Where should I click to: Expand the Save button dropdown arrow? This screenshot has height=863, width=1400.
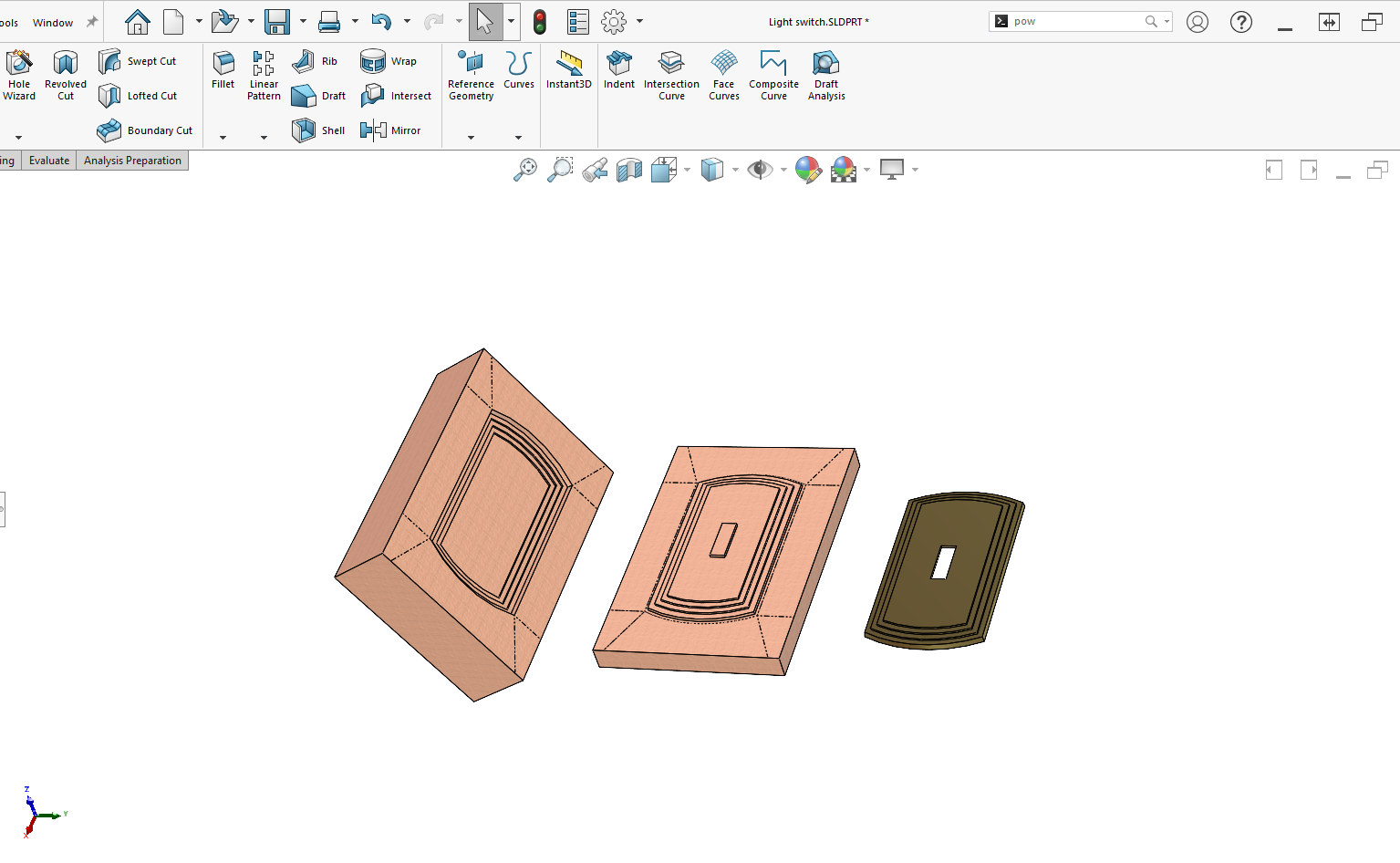pyautogui.click(x=302, y=21)
